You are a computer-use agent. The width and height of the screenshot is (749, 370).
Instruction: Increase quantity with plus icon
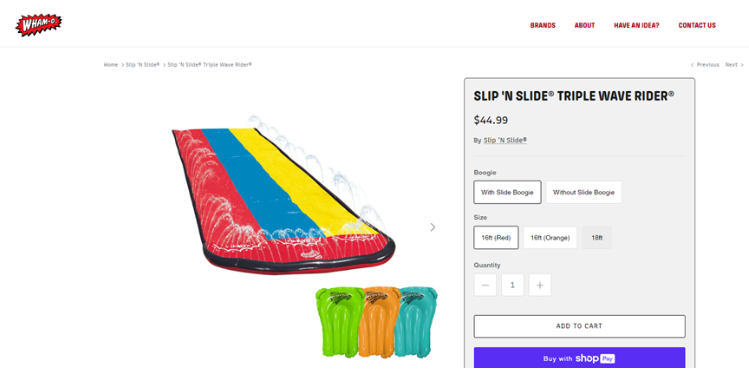click(540, 285)
